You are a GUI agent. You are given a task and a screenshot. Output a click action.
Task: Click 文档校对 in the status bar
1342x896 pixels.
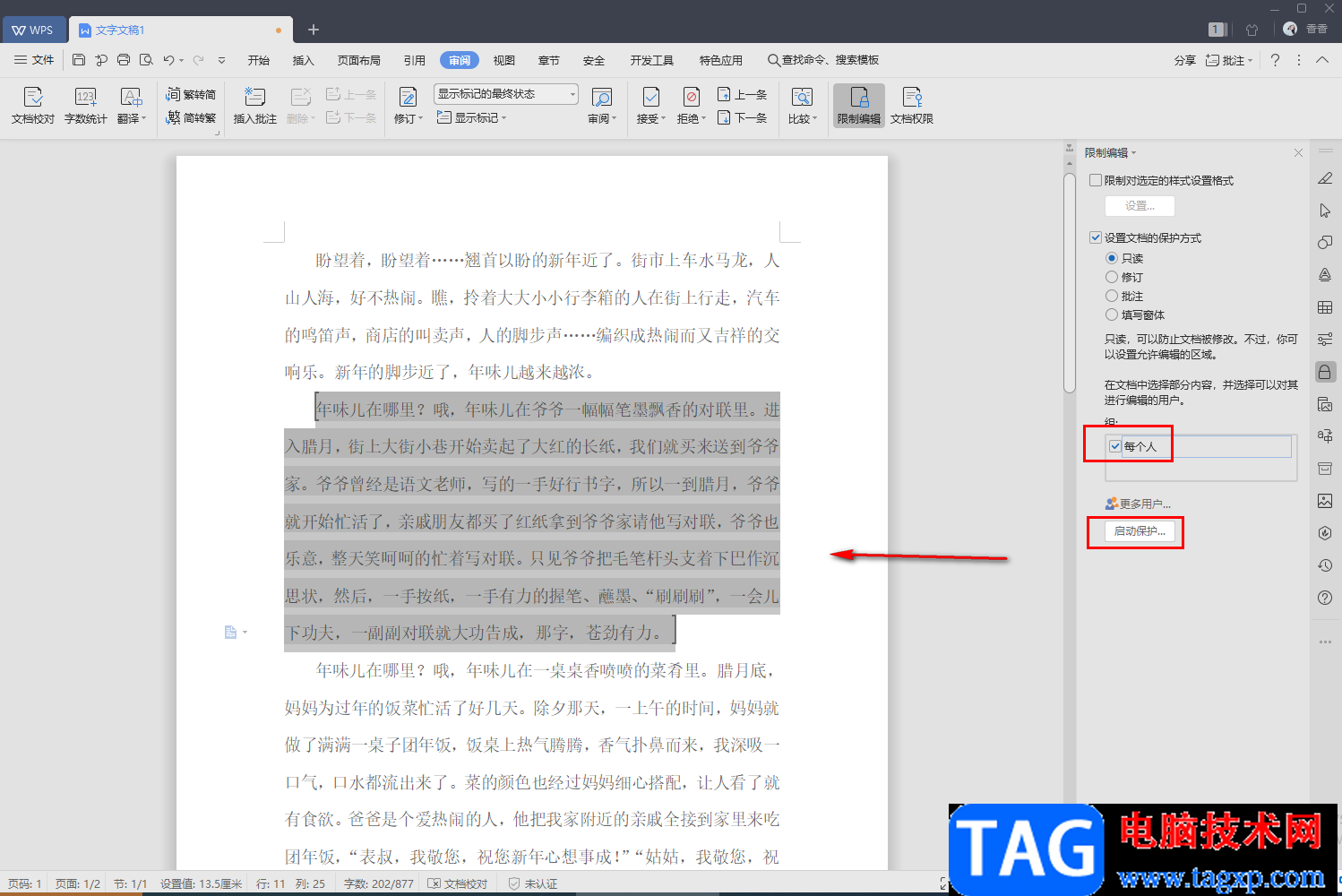[x=458, y=883]
